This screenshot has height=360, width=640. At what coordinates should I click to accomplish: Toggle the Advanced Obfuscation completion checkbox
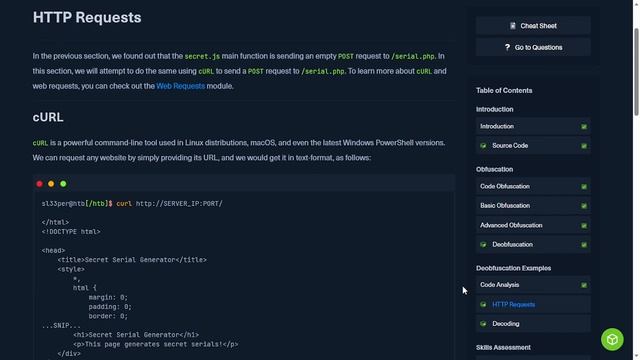[584, 225]
